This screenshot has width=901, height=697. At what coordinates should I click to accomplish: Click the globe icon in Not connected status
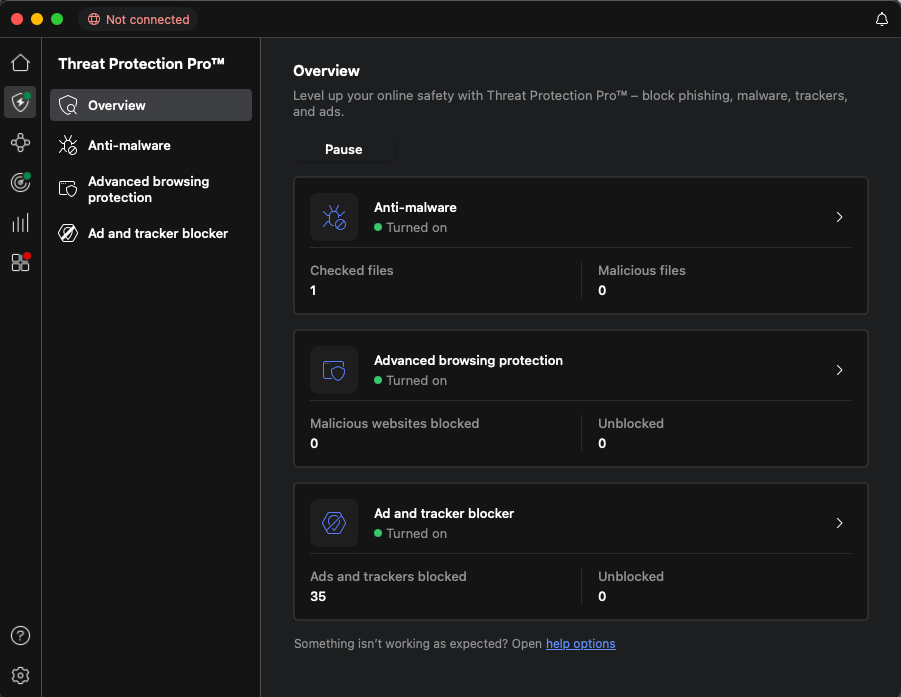point(94,19)
